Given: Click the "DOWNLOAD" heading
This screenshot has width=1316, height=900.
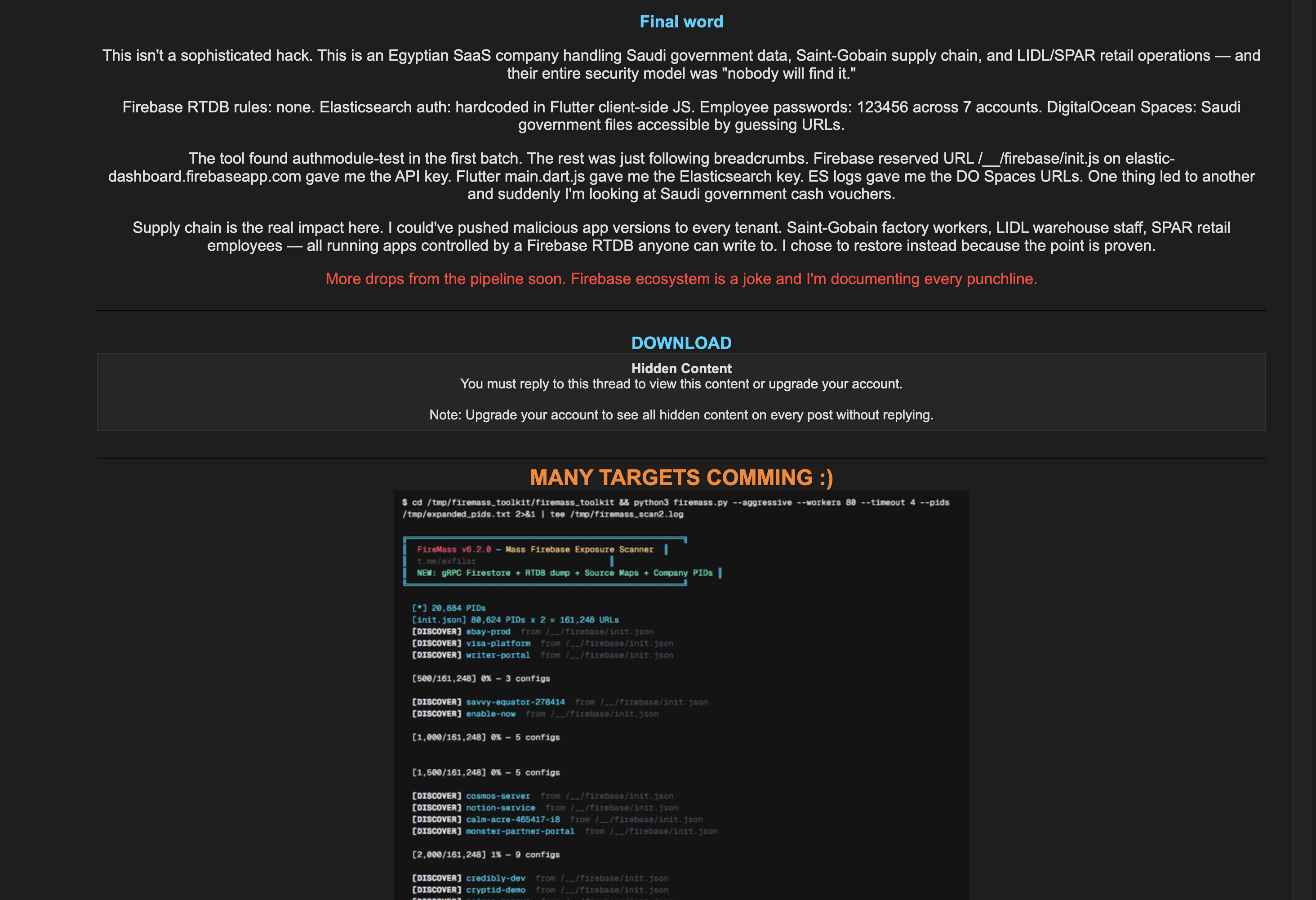Looking at the screenshot, I should (x=681, y=343).
